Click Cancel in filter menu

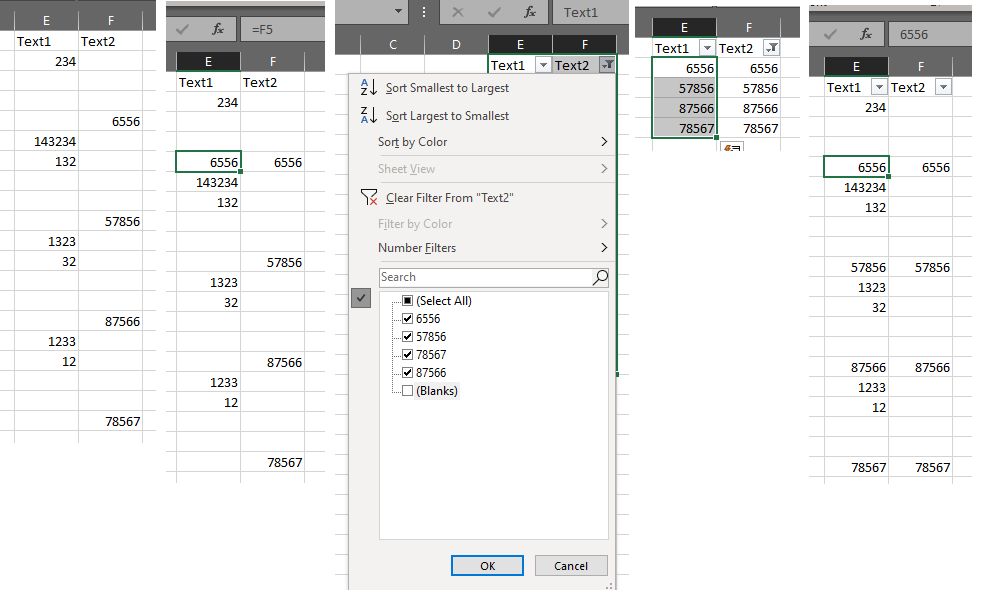coord(571,566)
